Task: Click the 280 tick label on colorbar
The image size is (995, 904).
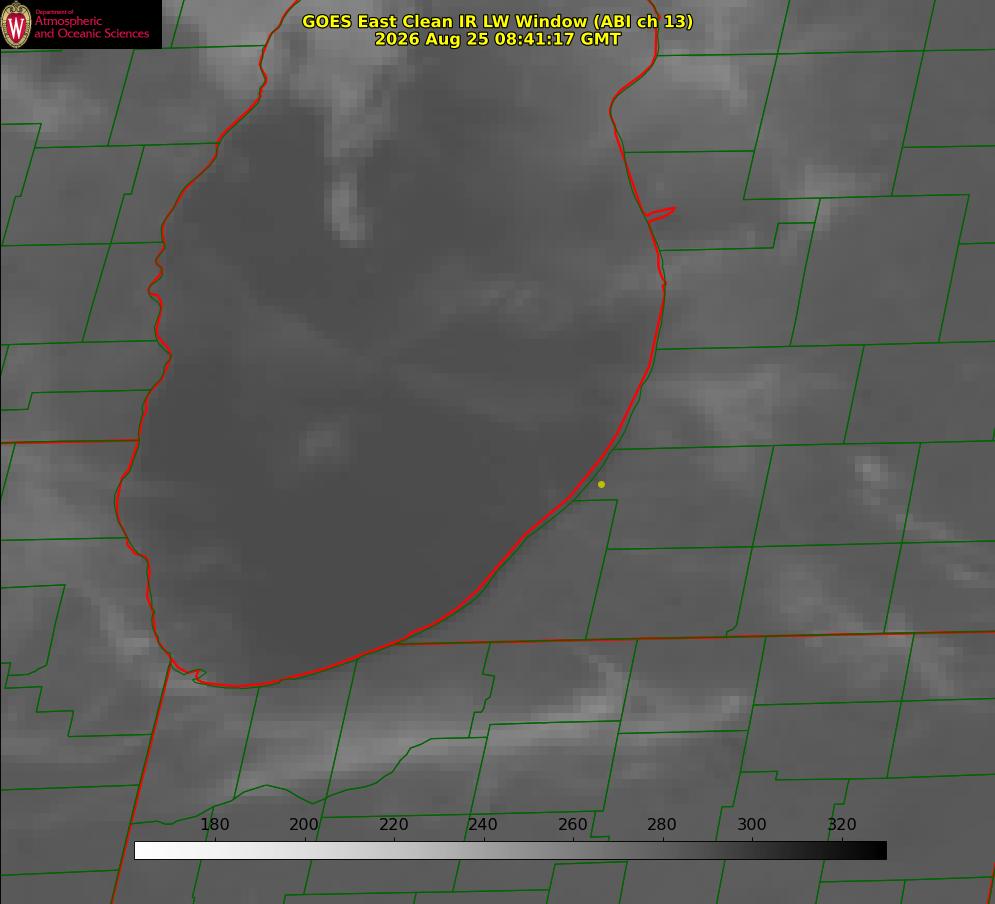Action: (662, 824)
